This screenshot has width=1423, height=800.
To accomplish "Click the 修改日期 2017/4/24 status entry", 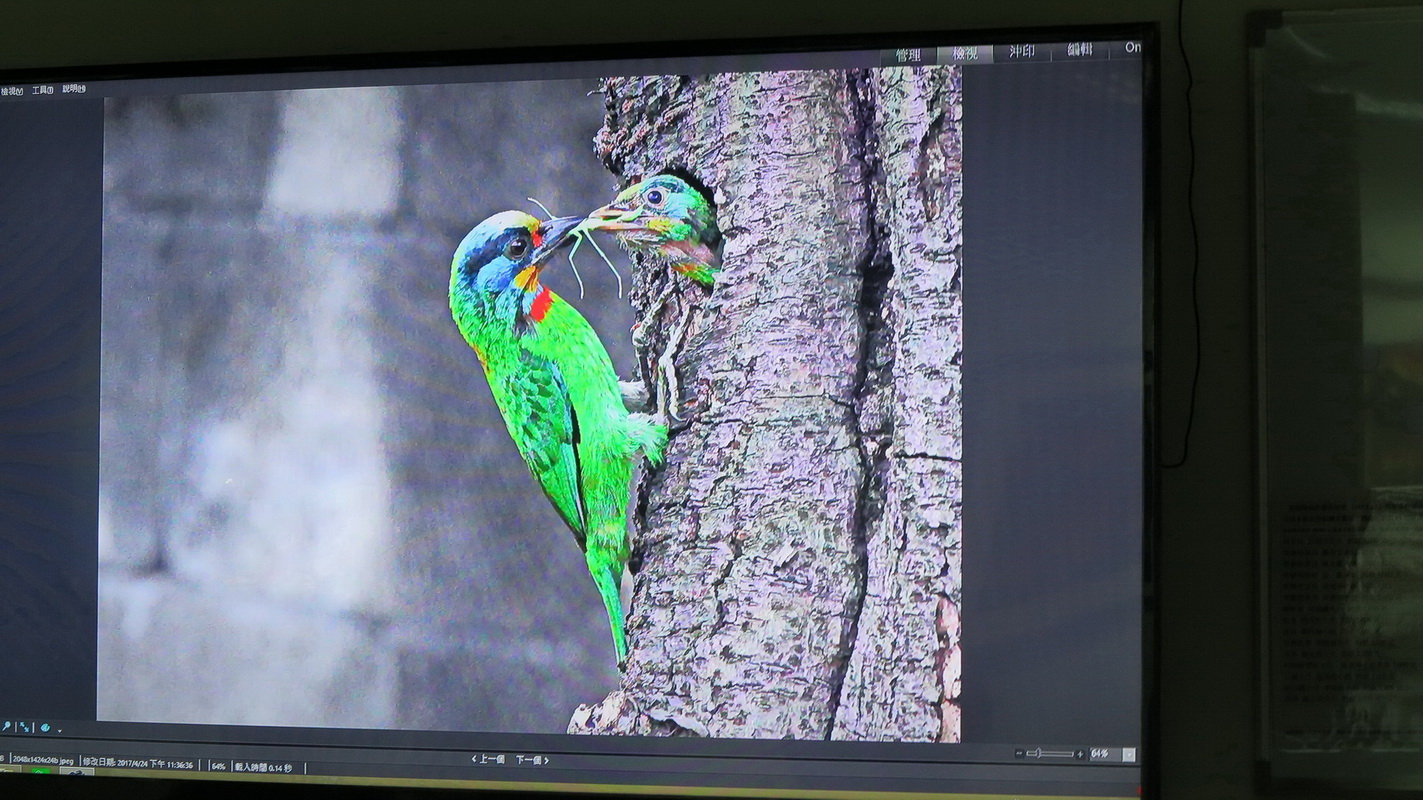I will tap(138, 763).
